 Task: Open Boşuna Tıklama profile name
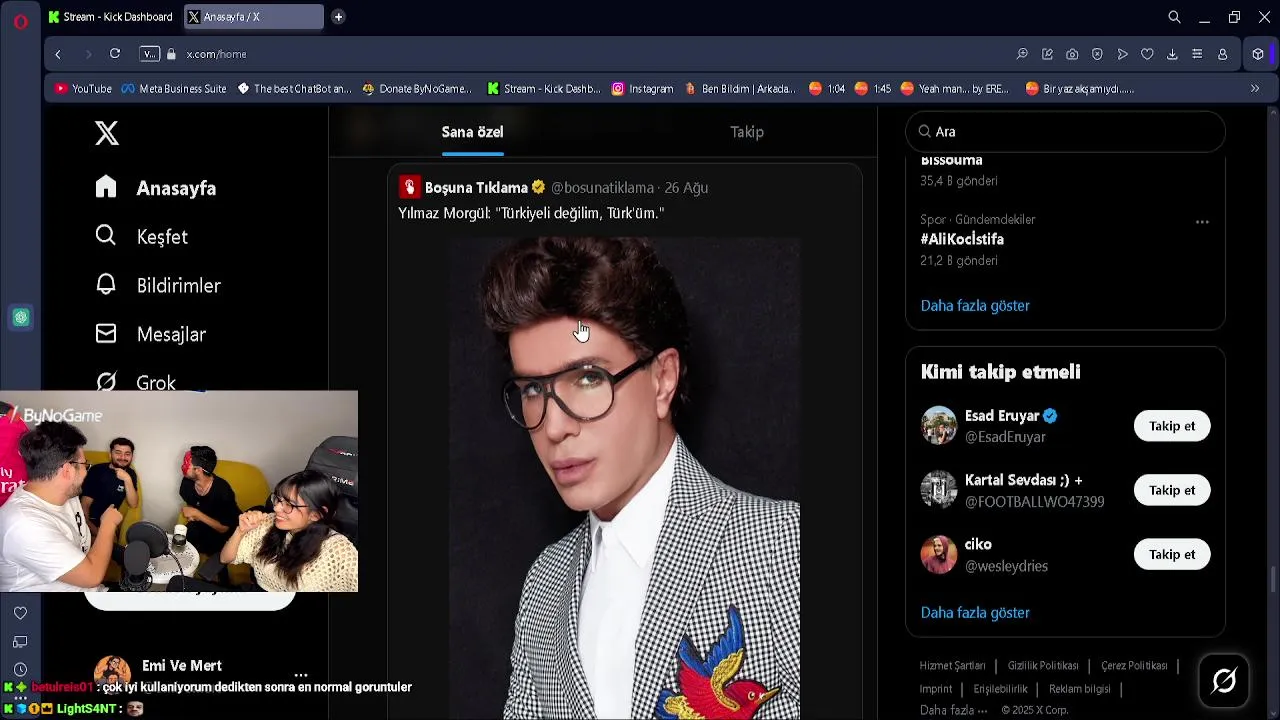coord(476,187)
